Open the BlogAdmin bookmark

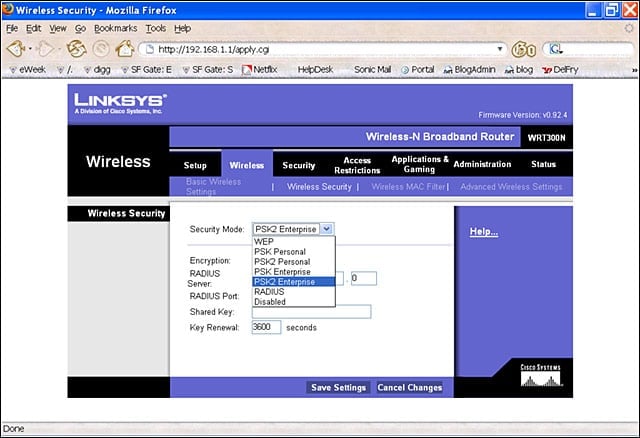click(x=469, y=70)
